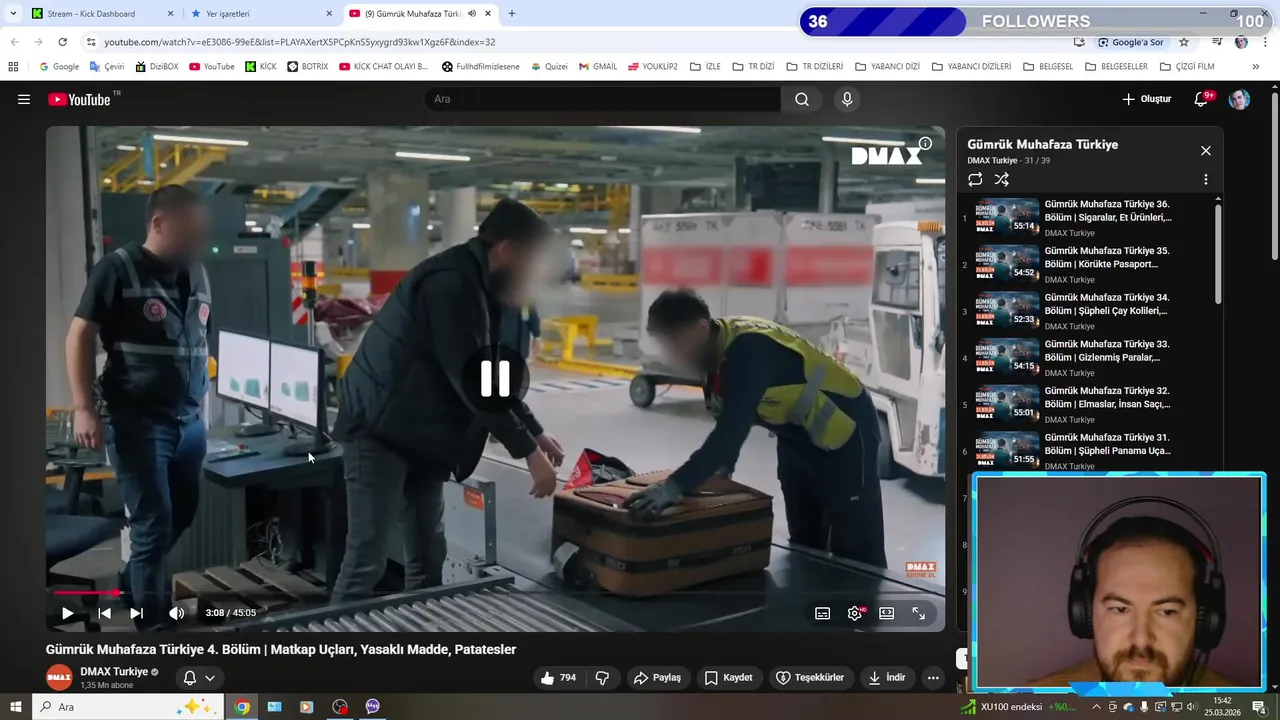The image size is (1280, 720).
Task: Reload the page
Action: [x=62, y=42]
